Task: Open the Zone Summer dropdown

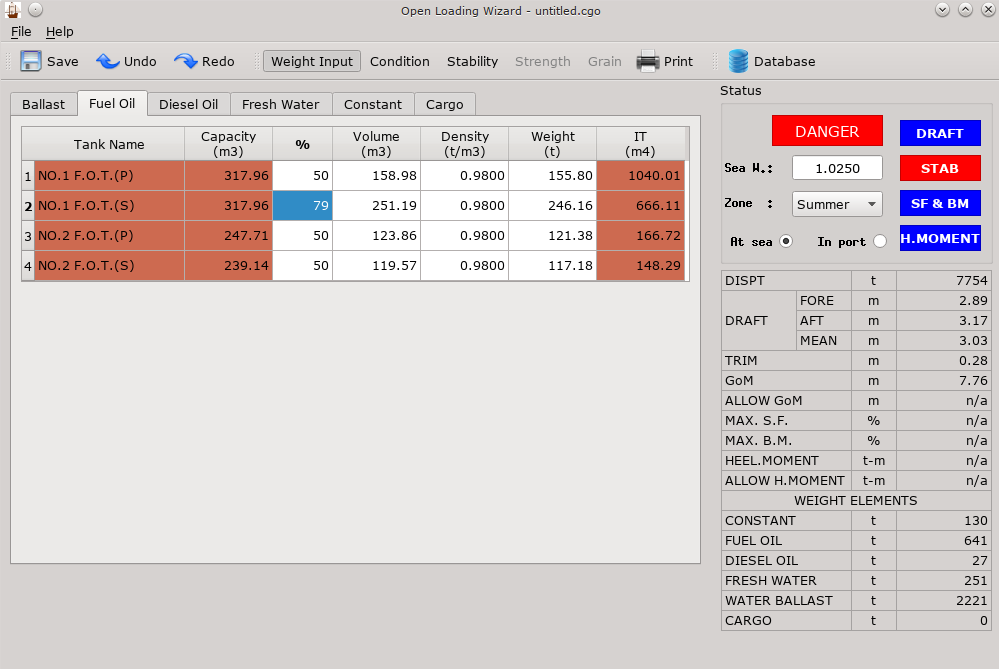Action: point(837,204)
